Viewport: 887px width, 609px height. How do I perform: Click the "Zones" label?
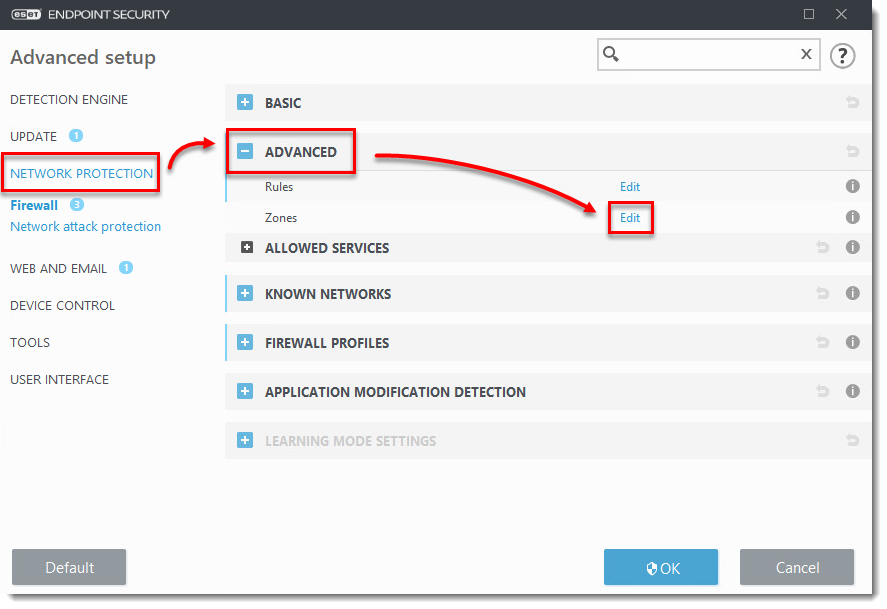point(281,218)
